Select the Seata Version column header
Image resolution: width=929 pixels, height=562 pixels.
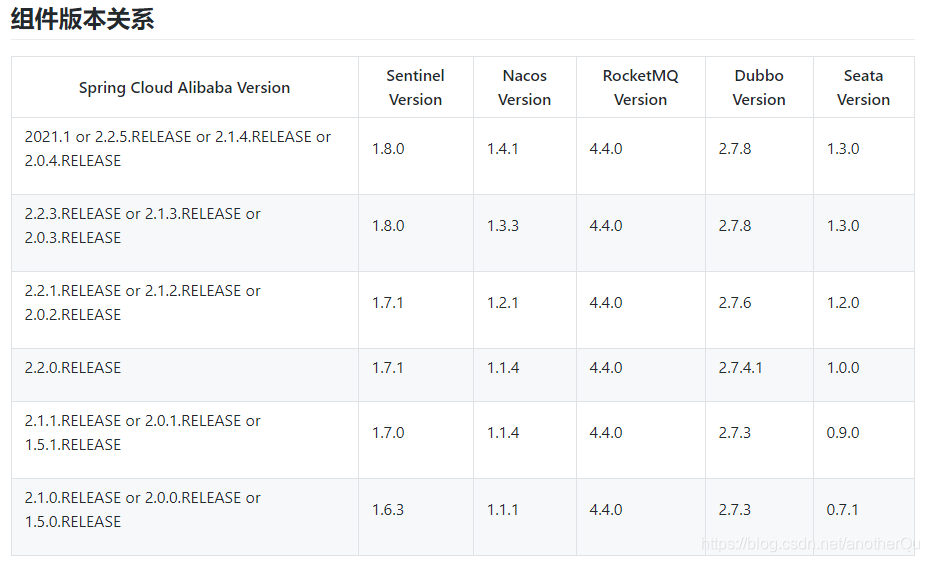(863, 88)
